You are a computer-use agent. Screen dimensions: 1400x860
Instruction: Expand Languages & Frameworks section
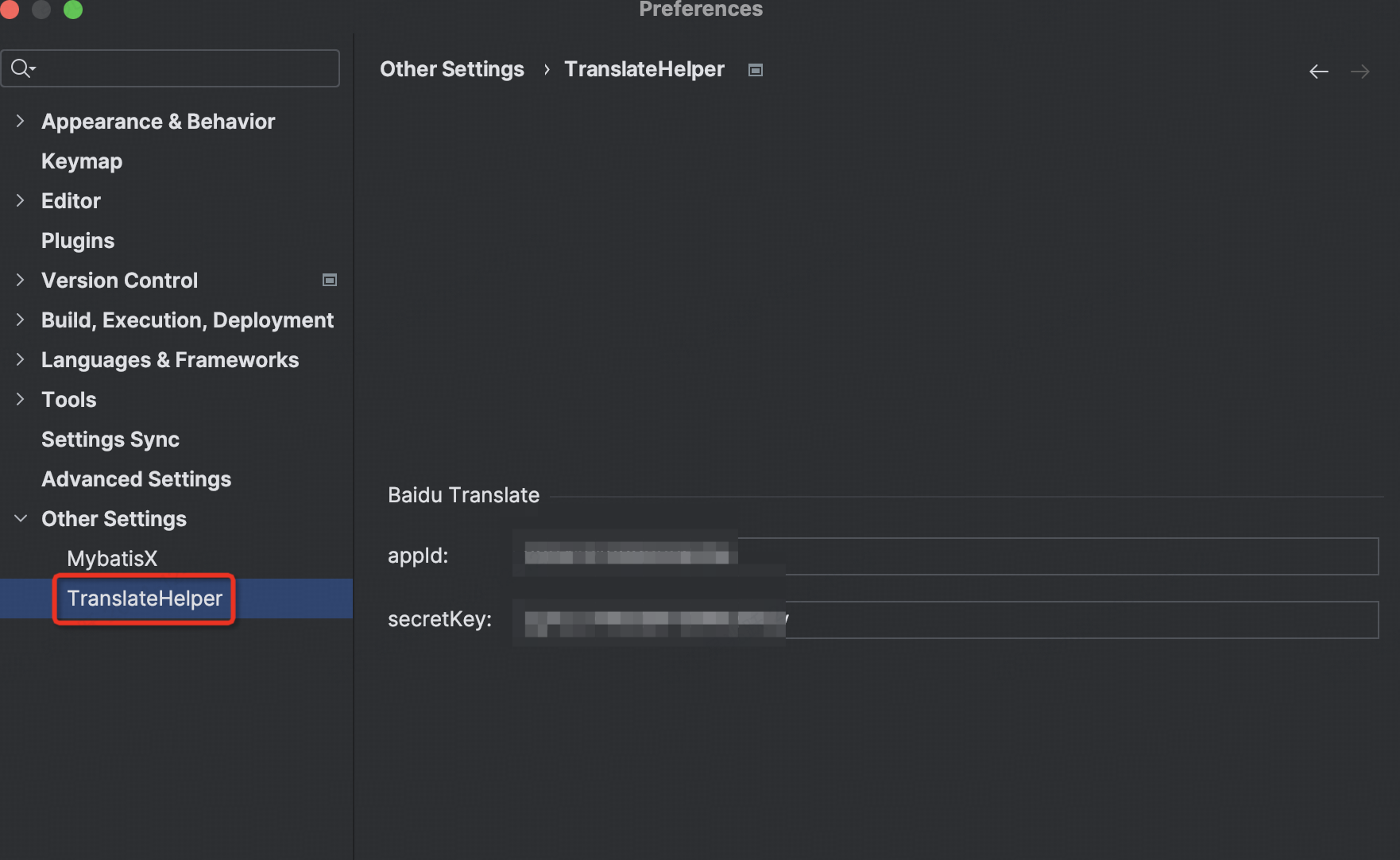(21, 359)
